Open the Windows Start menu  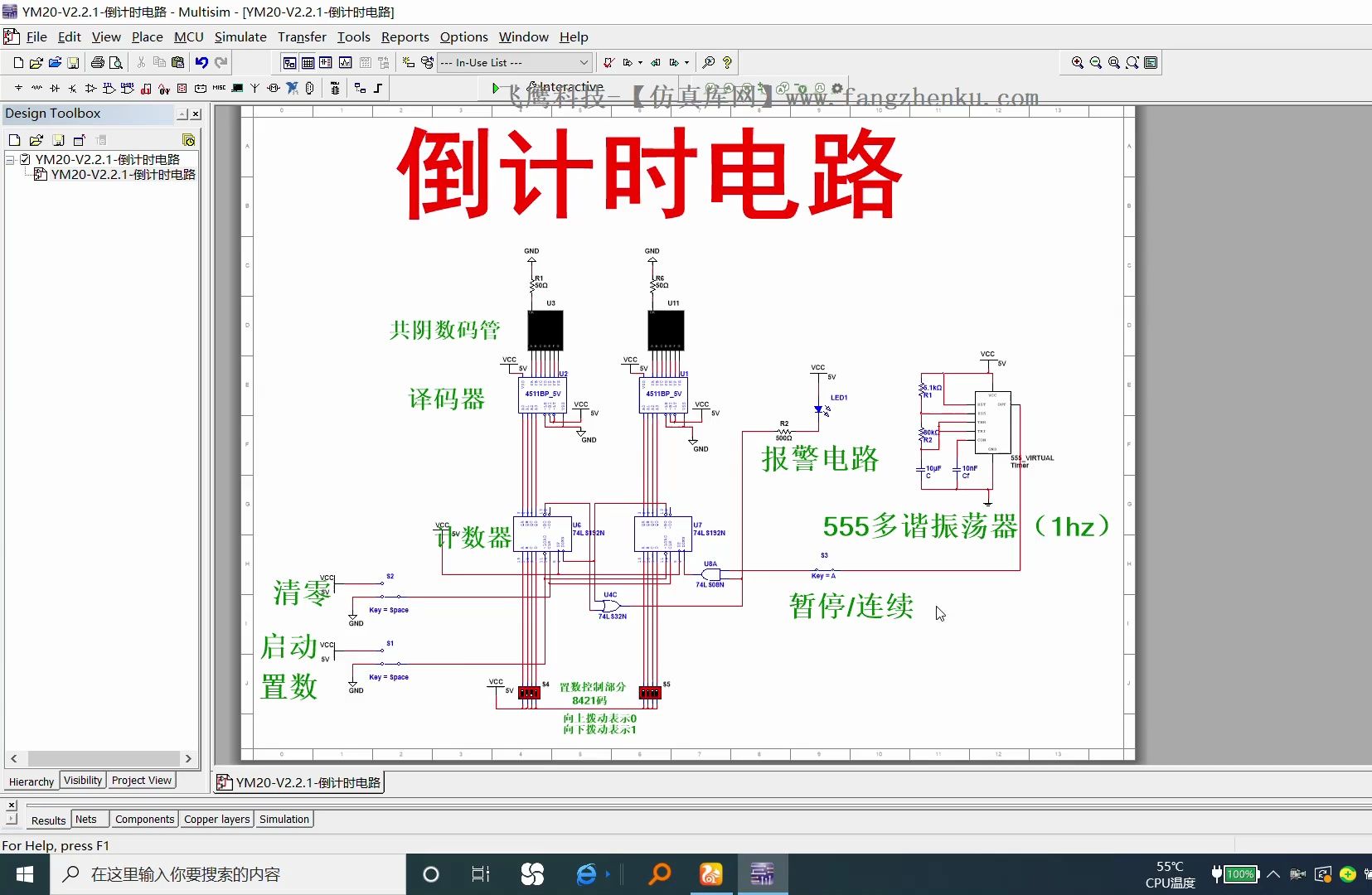coord(25,874)
